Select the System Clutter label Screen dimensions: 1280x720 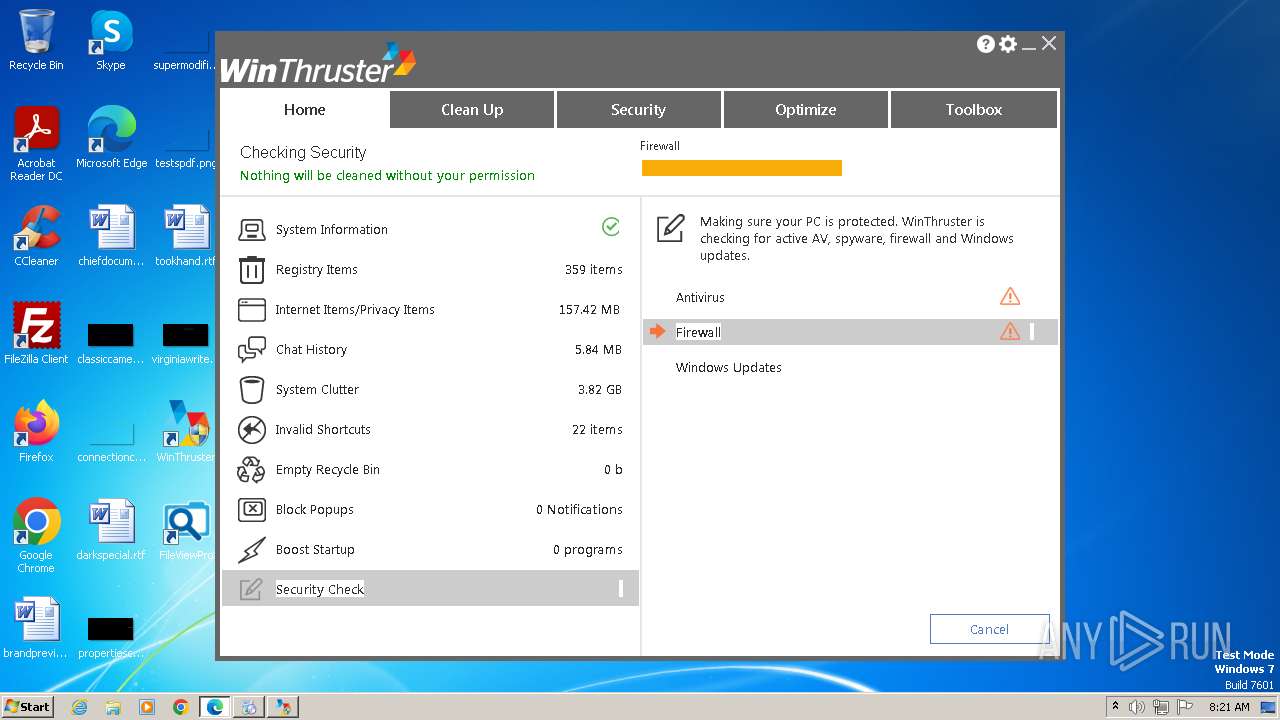(x=317, y=390)
